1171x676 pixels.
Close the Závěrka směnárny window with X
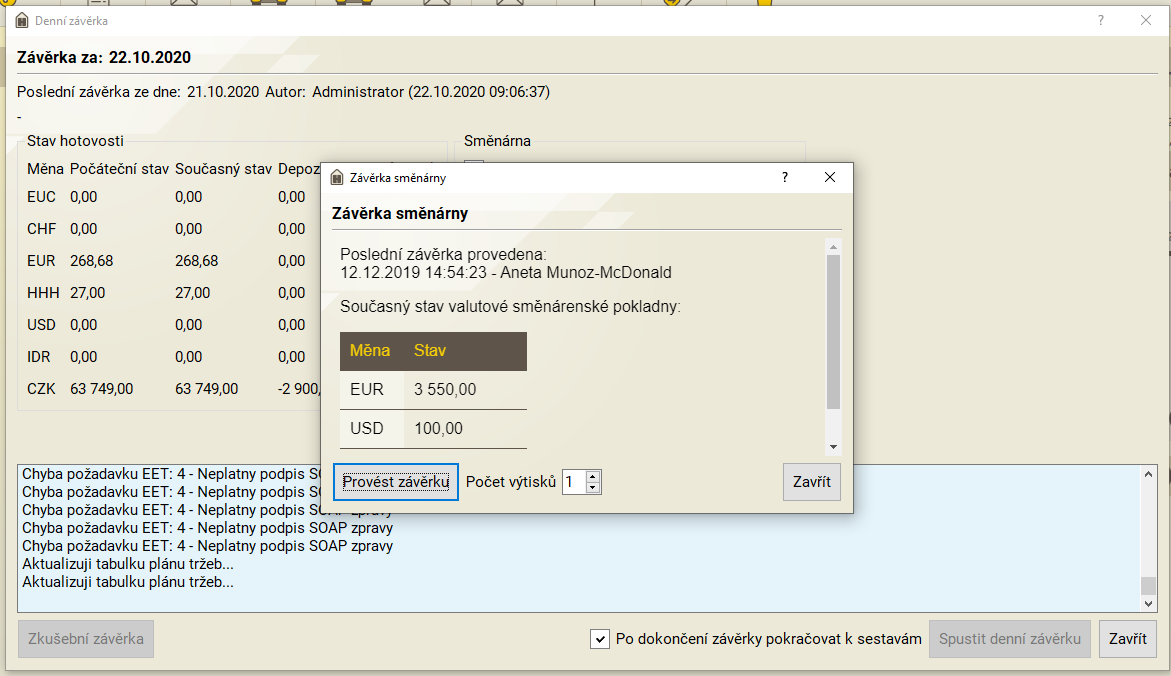click(829, 177)
